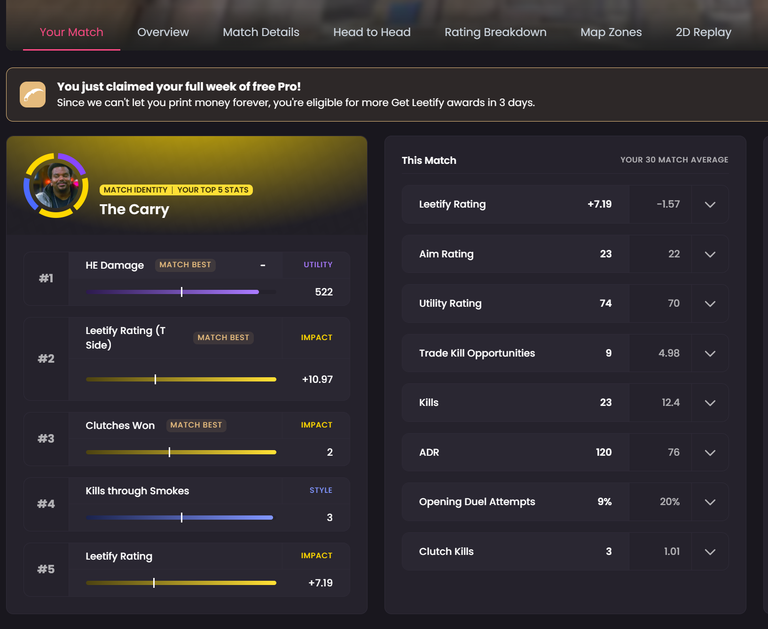Go to Head to Head tab
The image size is (768, 629).
tap(372, 32)
